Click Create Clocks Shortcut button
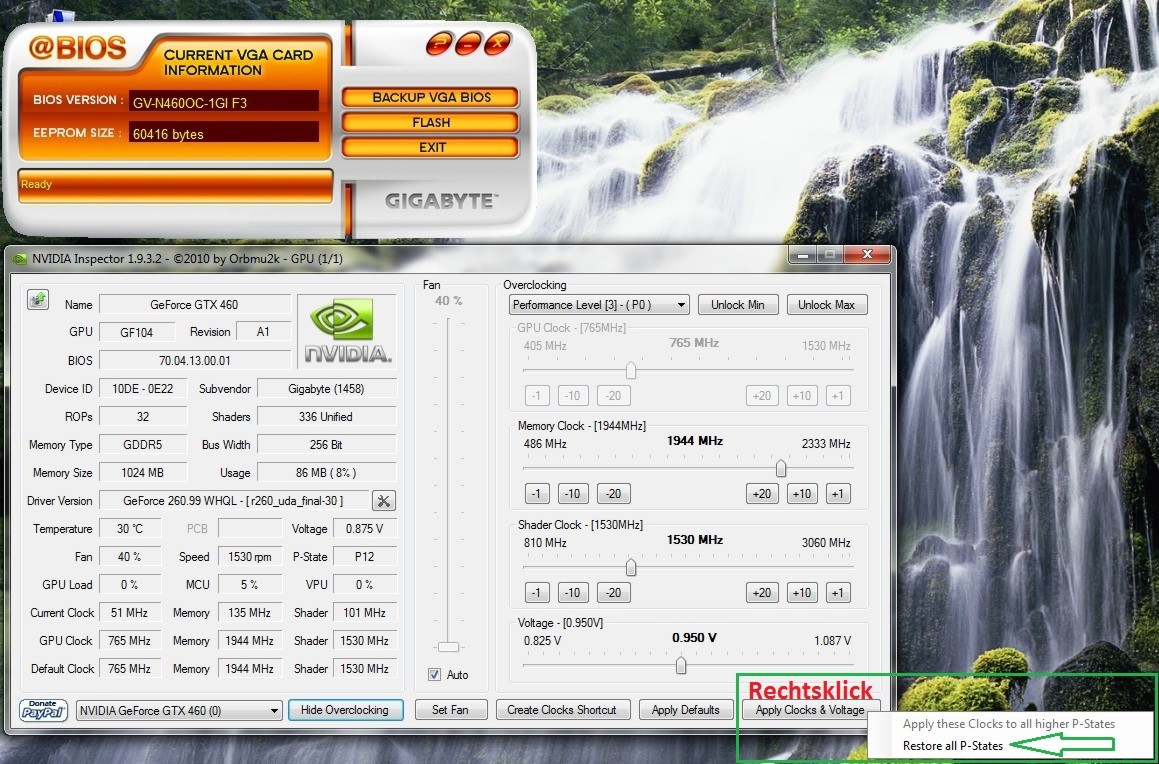 [562, 710]
